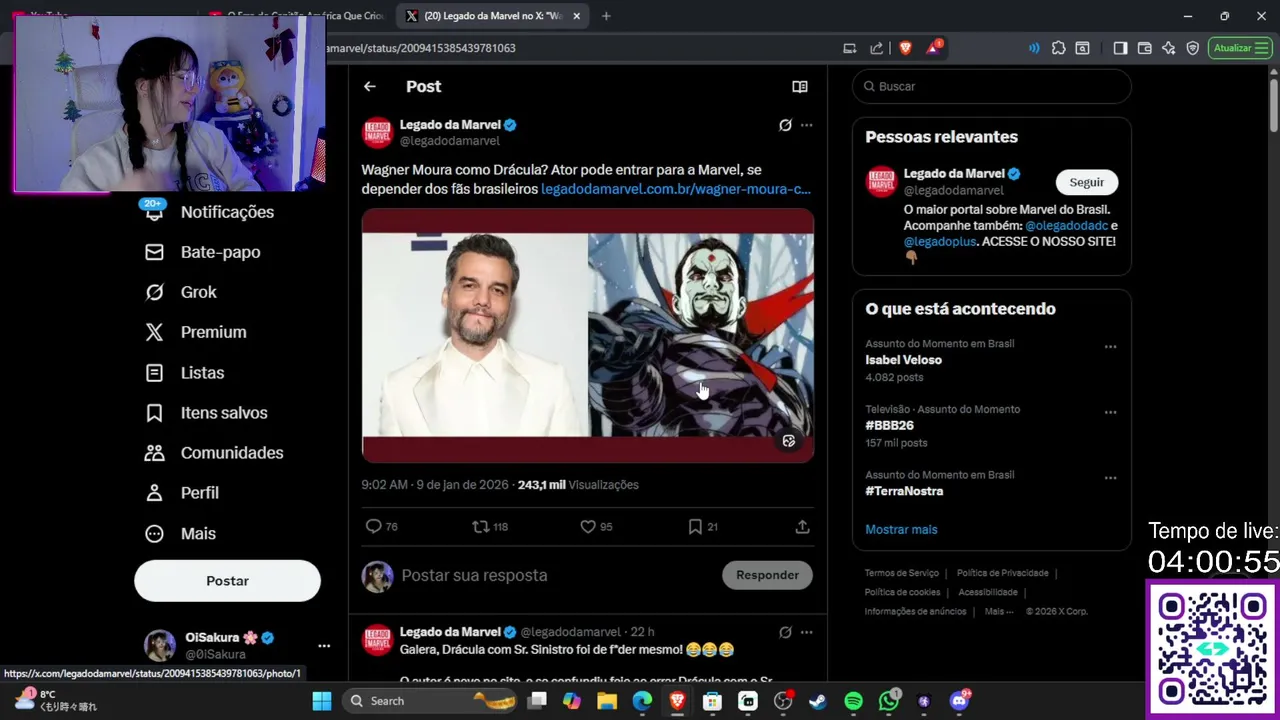This screenshot has width=1280, height=720.
Task: Open reader view icon beside Post header
Action: (800, 87)
